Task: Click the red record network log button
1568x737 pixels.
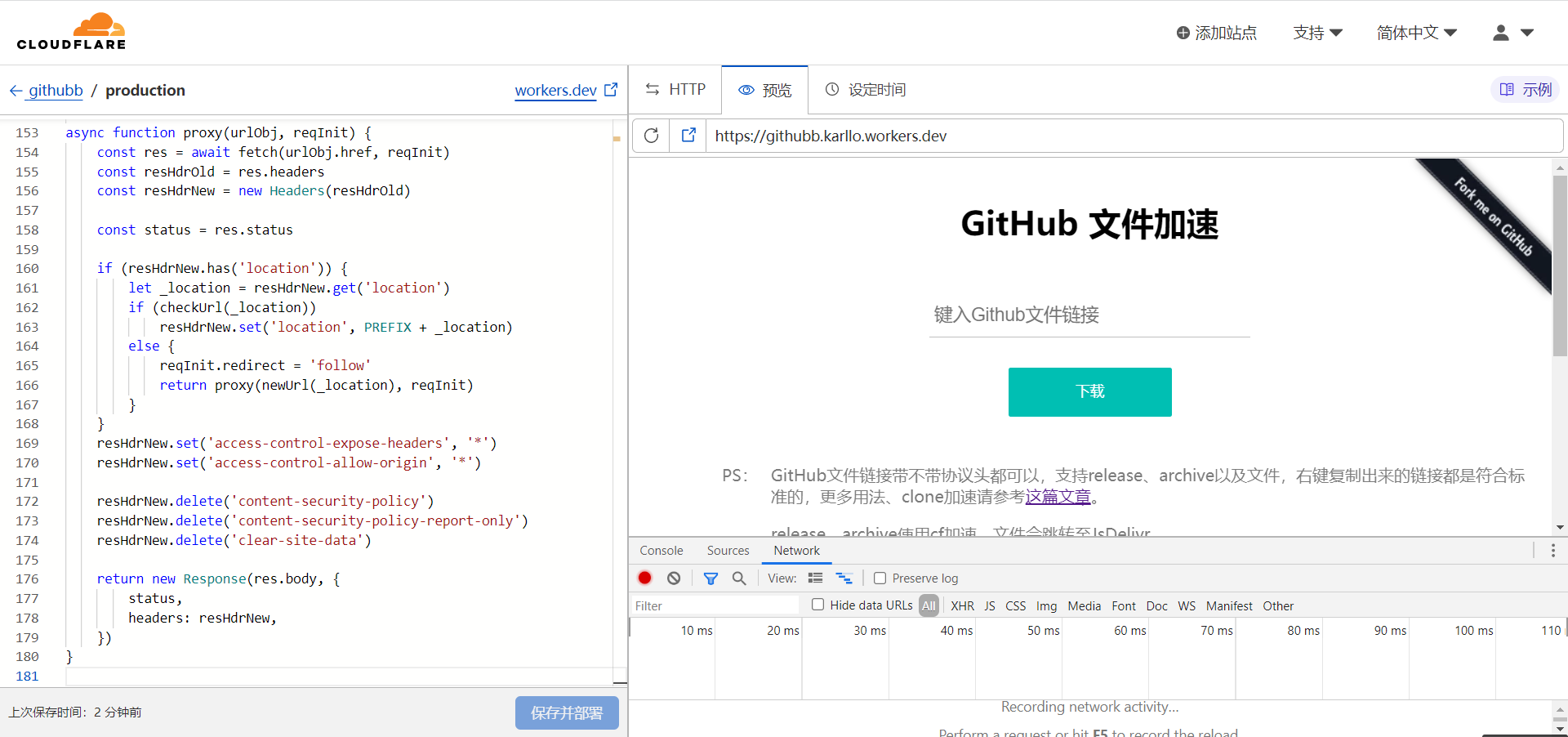Action: click(x=645, y=578)
